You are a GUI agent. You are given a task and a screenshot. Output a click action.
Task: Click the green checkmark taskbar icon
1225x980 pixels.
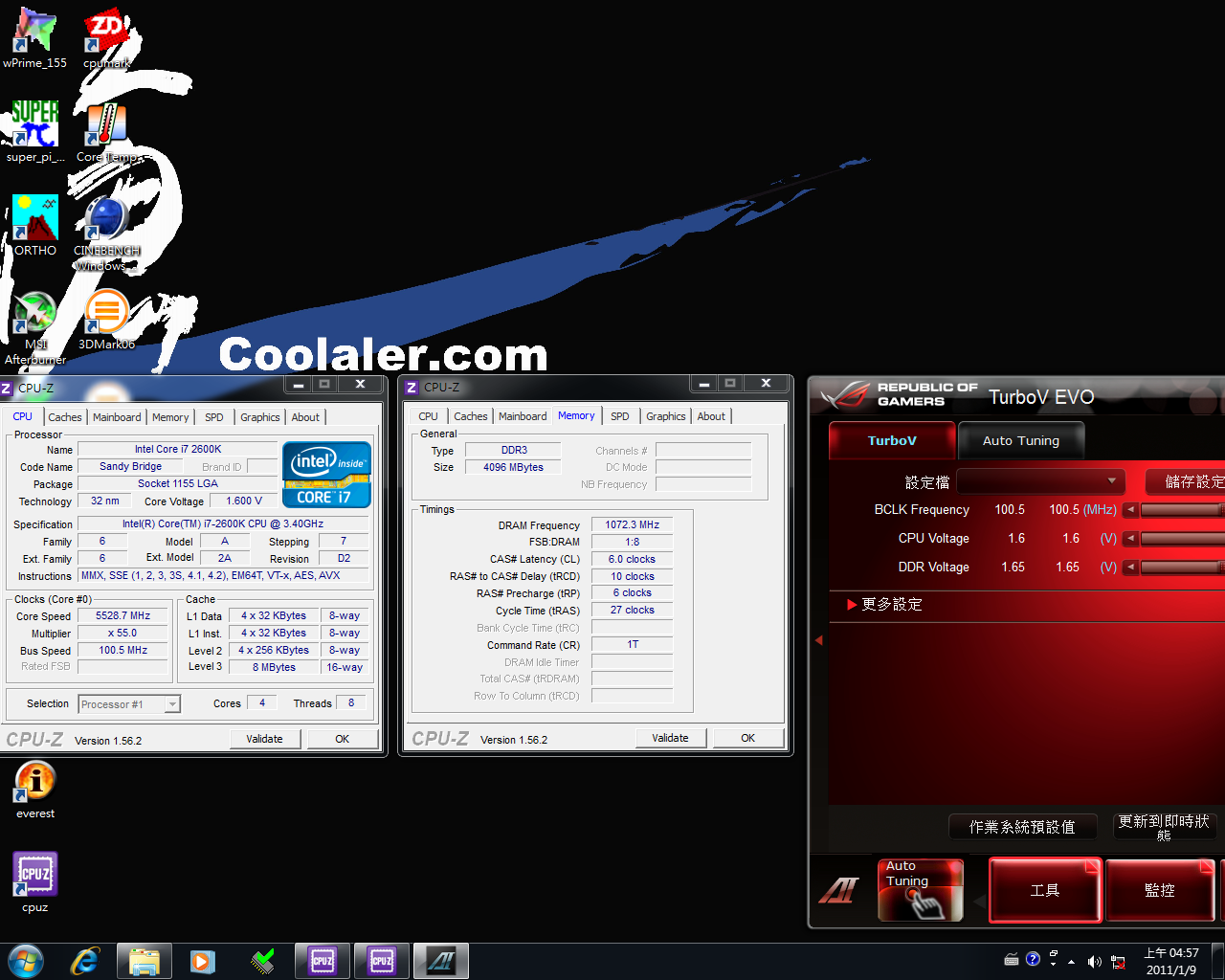pyautogui.click(x=262, y=961)
